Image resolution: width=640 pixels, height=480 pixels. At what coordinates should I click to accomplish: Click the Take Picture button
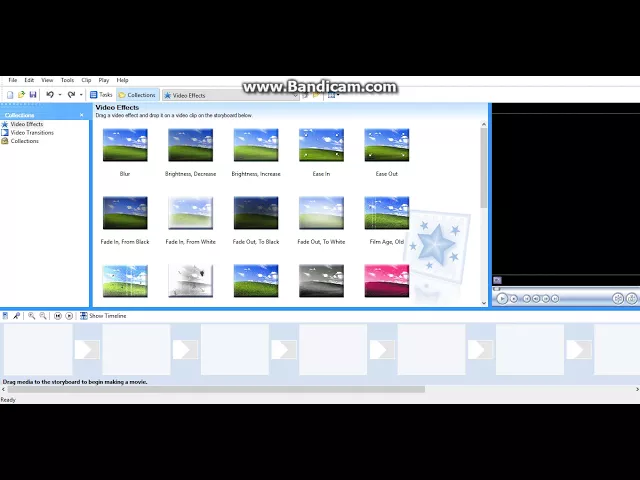click(x=631, y=299)
